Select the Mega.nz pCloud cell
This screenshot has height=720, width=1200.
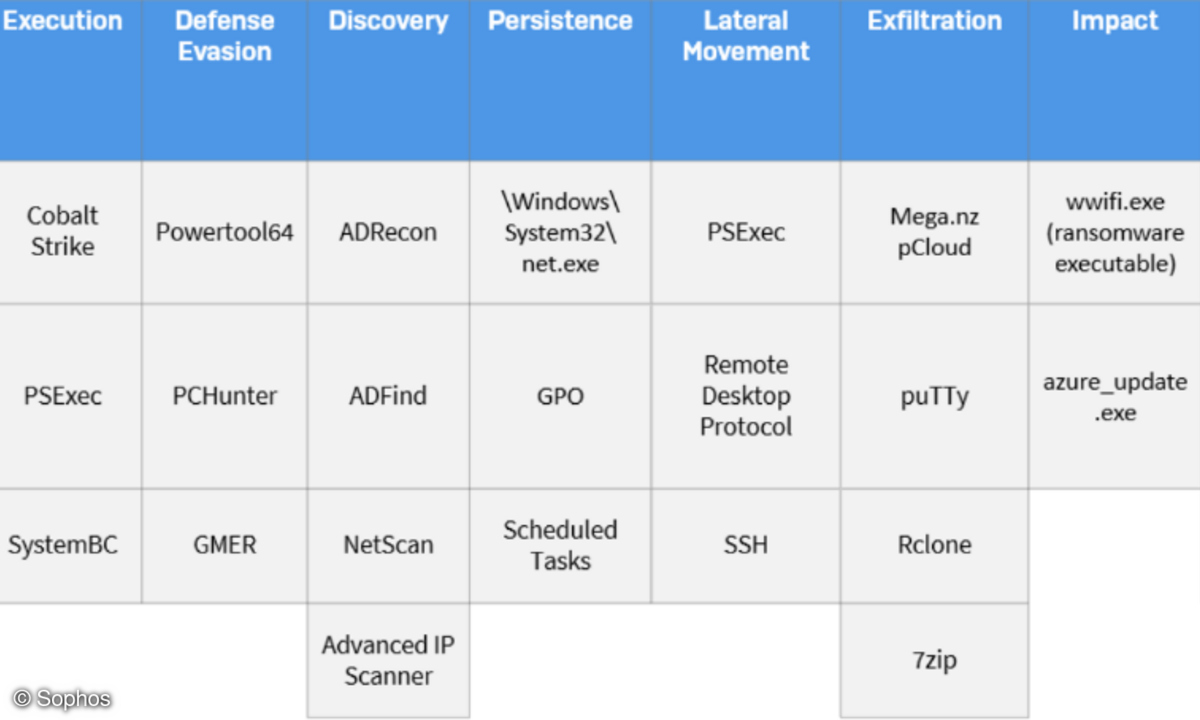coord(934,232)
